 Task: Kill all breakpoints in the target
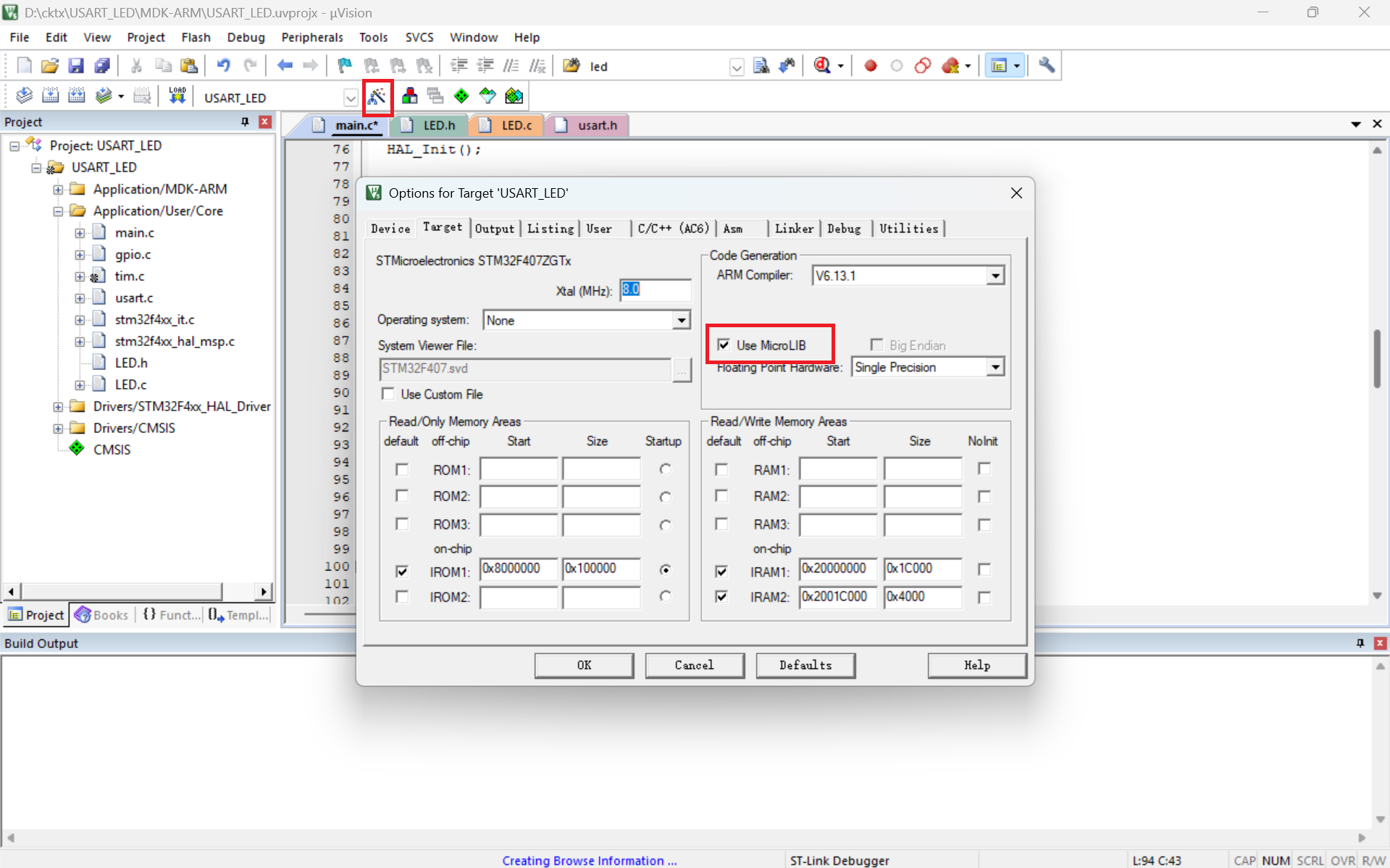[950, 66]
